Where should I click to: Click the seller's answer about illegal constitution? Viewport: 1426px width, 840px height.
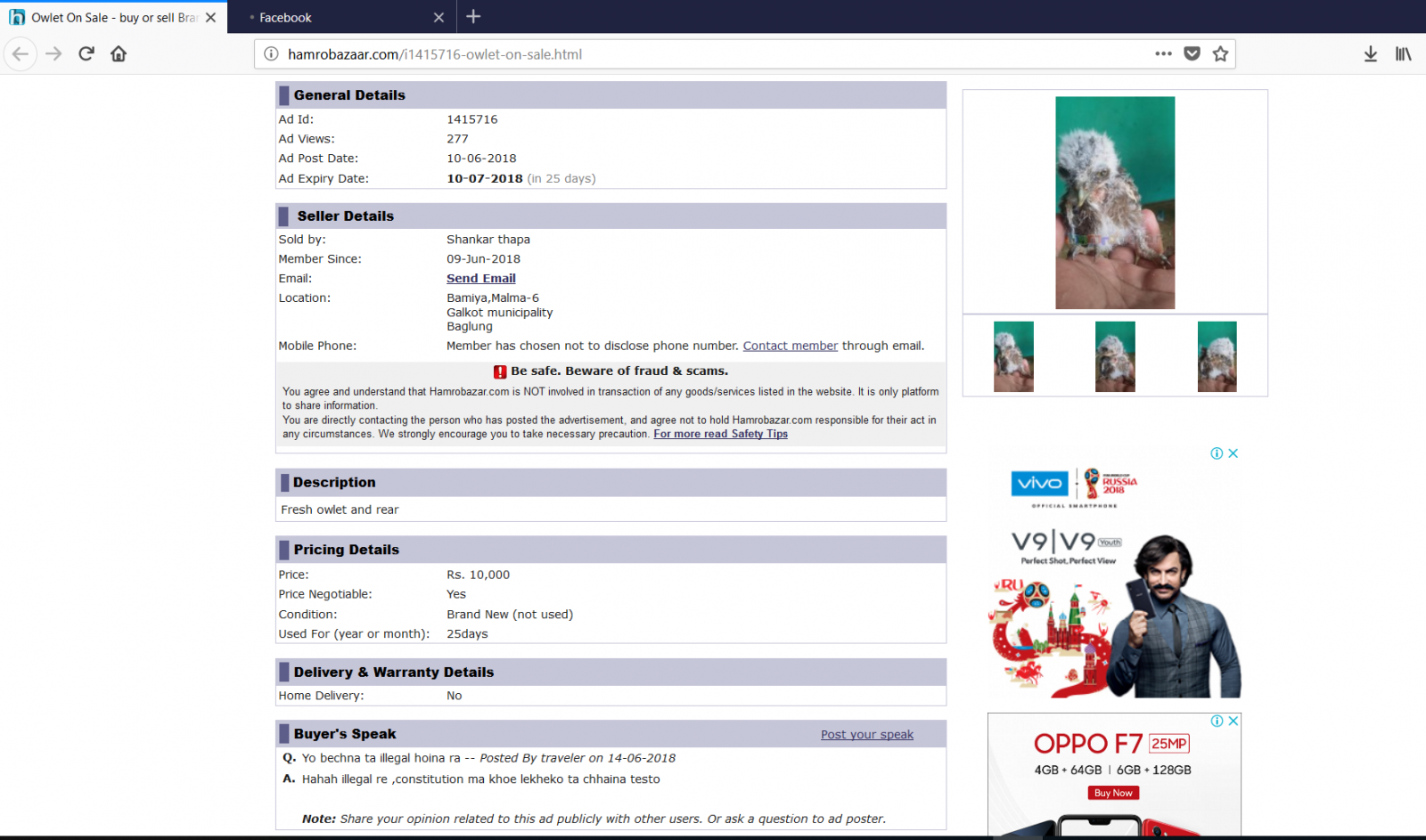481,779
